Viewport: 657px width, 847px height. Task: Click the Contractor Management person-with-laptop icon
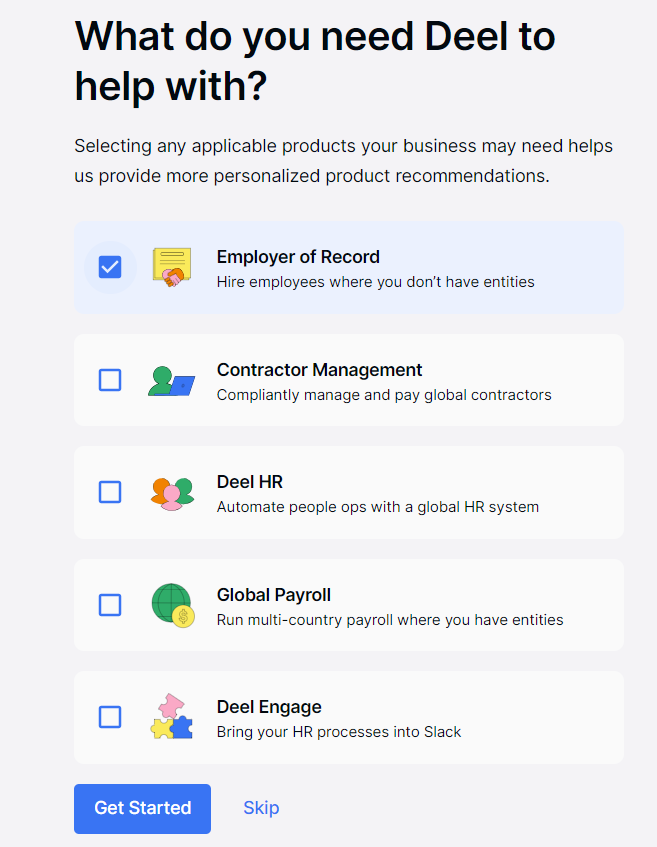click(x=171, y=380)
